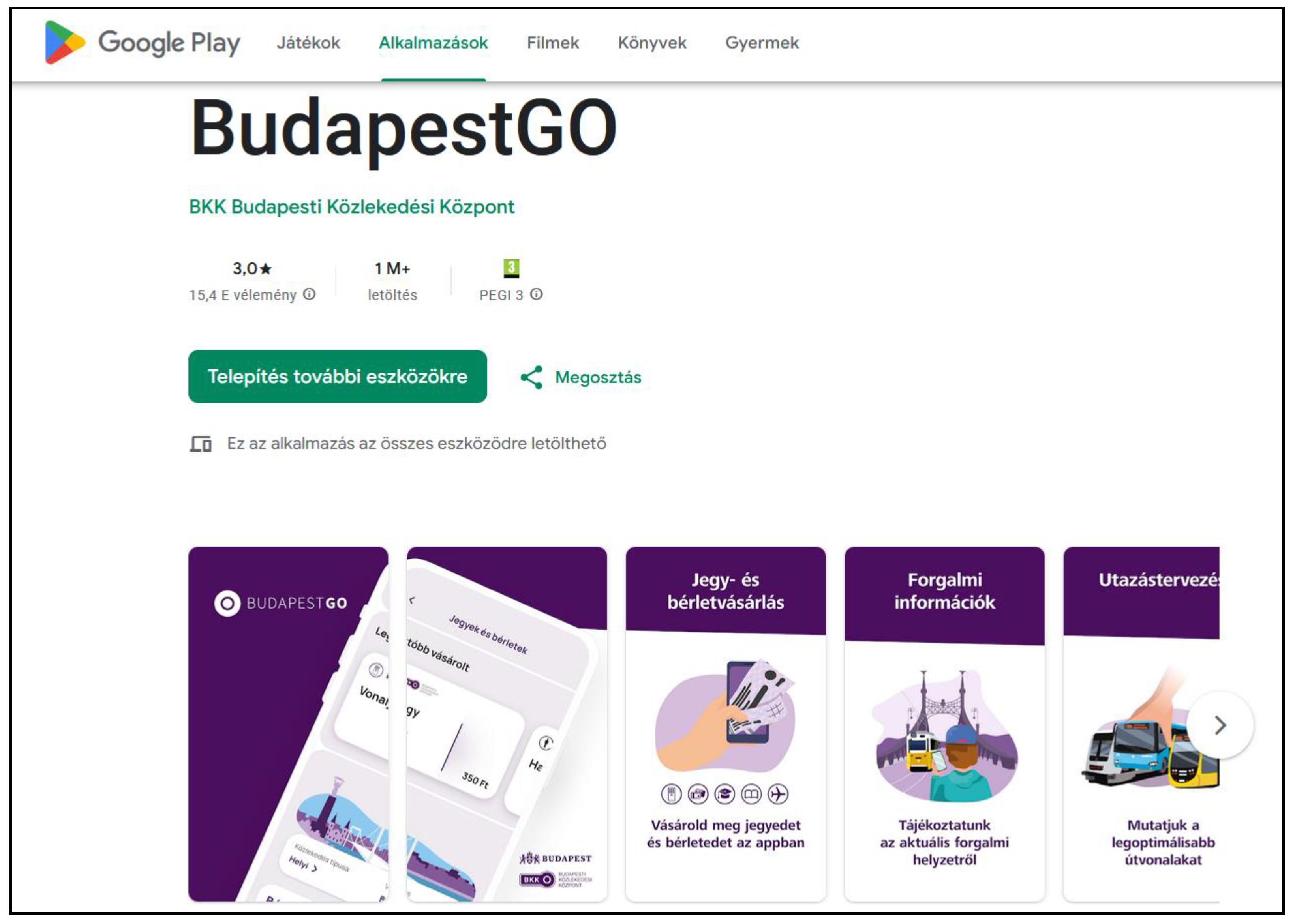Select the Alkalmazások tab
Image resolution: width=1295 pixels, height=924 pixels.
pos(433,43)
